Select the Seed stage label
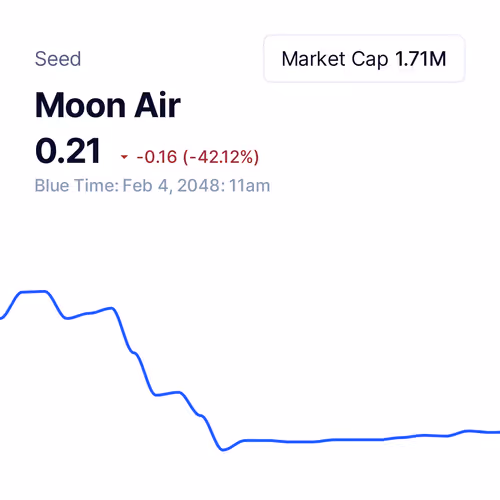 (58, 59)
